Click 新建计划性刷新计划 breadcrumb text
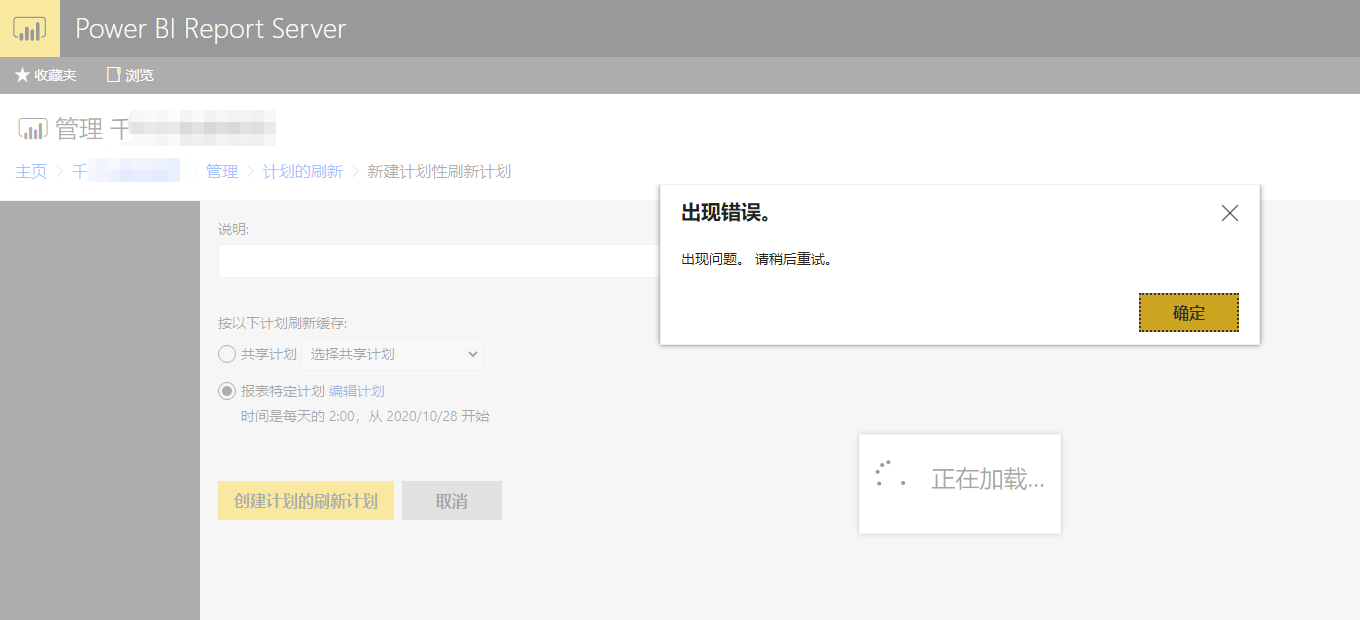Image resolution: width=1360 pixels, height=620 pixels. [x=439, y=171]
